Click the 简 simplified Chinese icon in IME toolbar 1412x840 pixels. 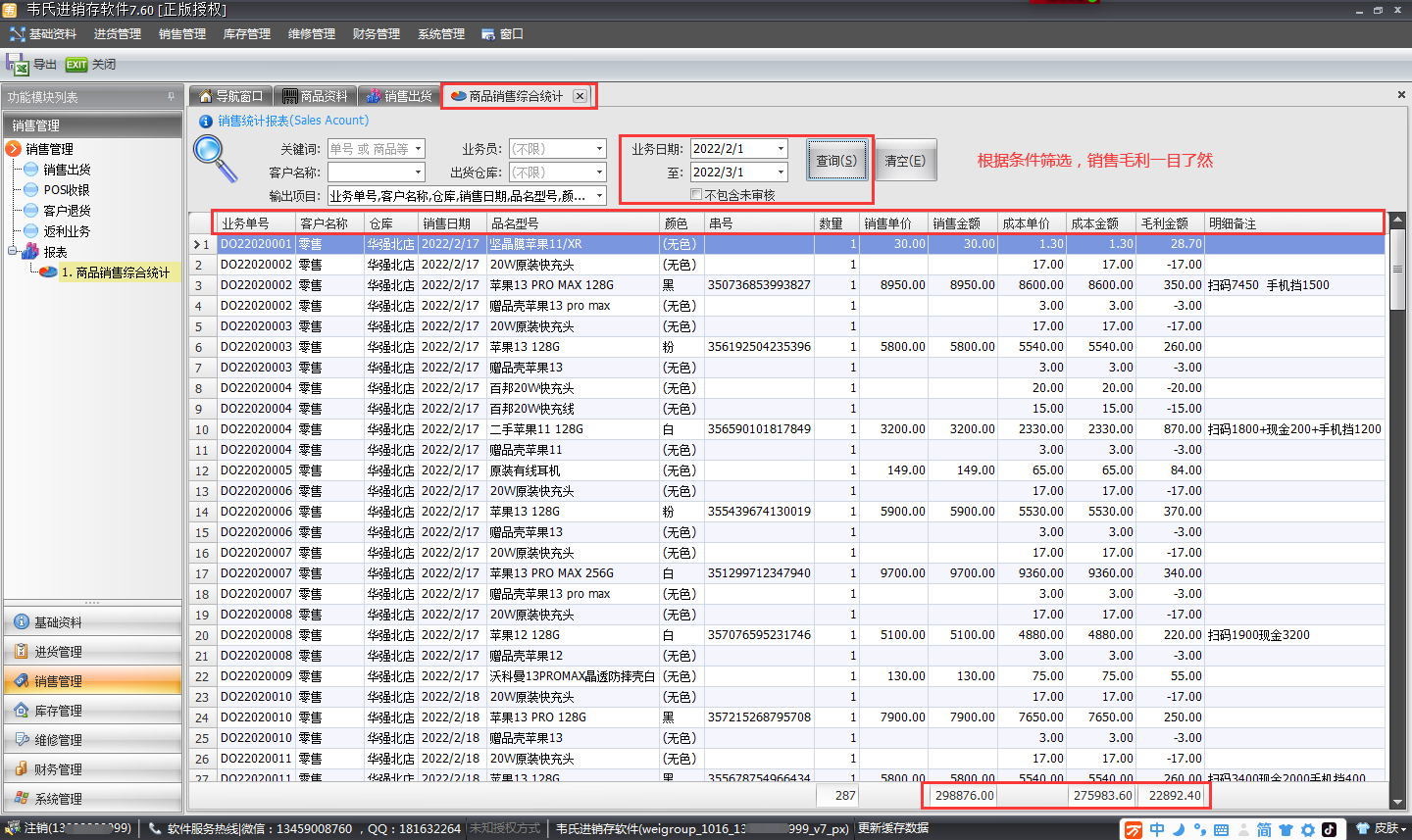pos(1264,830)
